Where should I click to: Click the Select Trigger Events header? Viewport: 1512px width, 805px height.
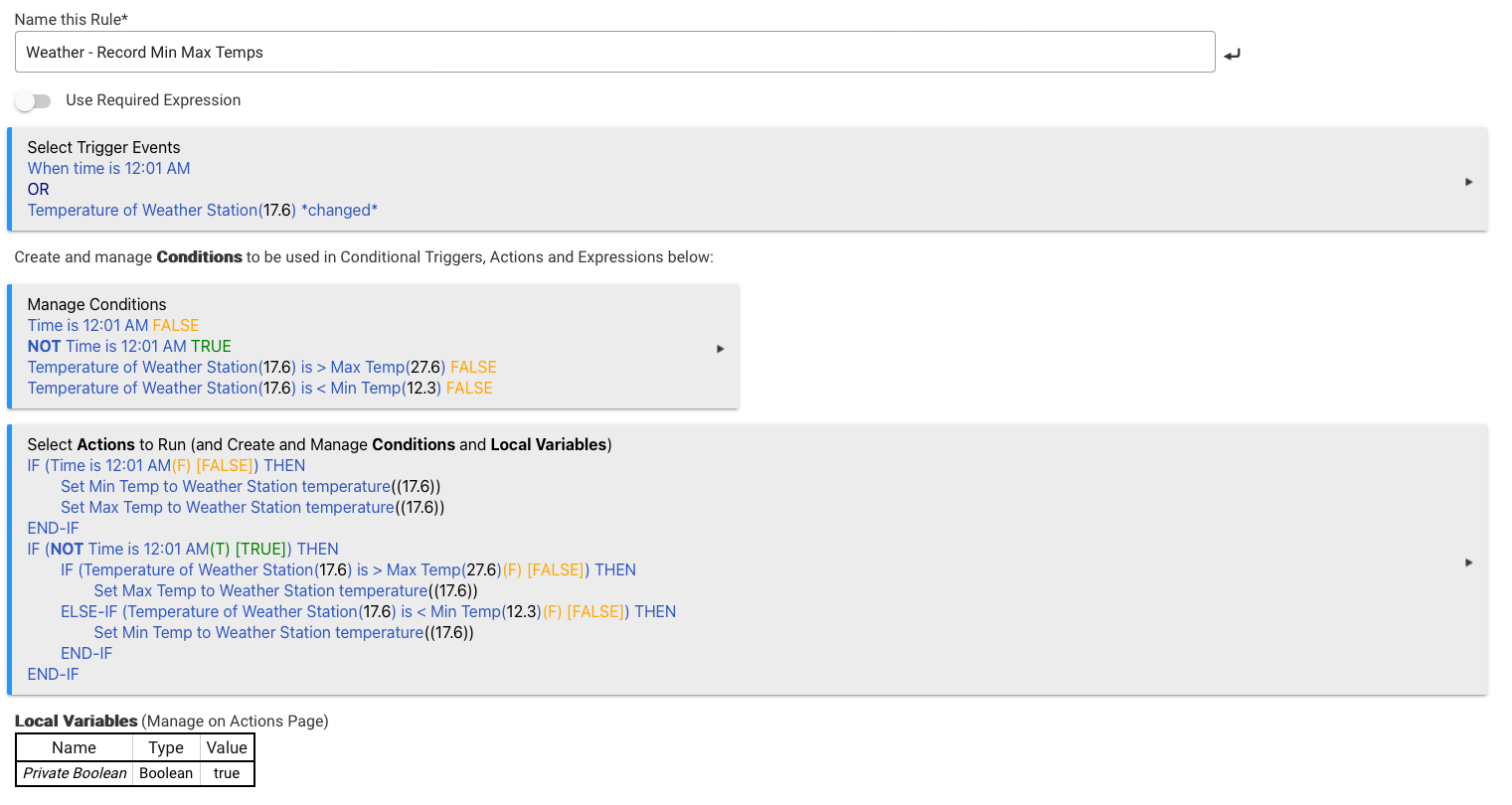click(x=103, y=148)
